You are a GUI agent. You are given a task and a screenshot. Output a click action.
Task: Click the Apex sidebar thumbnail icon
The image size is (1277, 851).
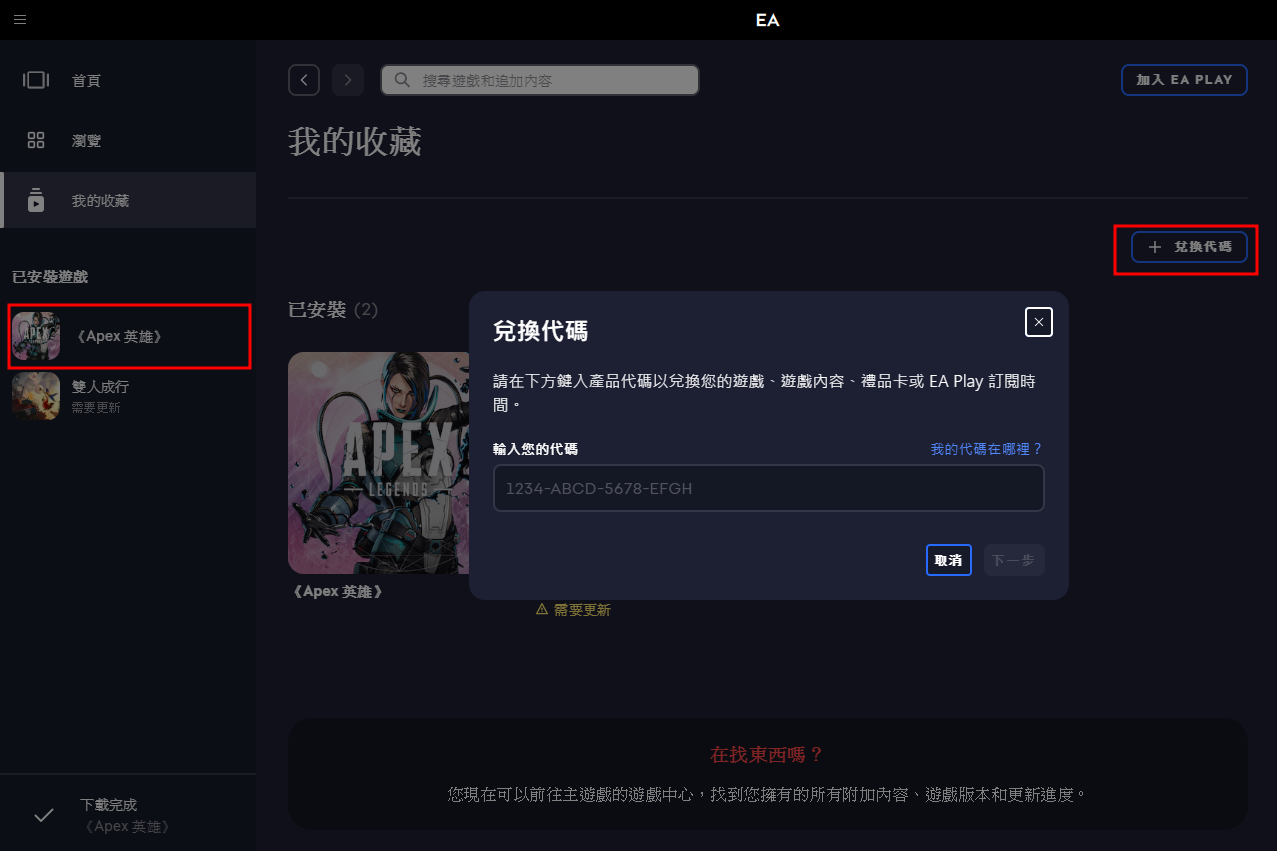coord(36,336)
